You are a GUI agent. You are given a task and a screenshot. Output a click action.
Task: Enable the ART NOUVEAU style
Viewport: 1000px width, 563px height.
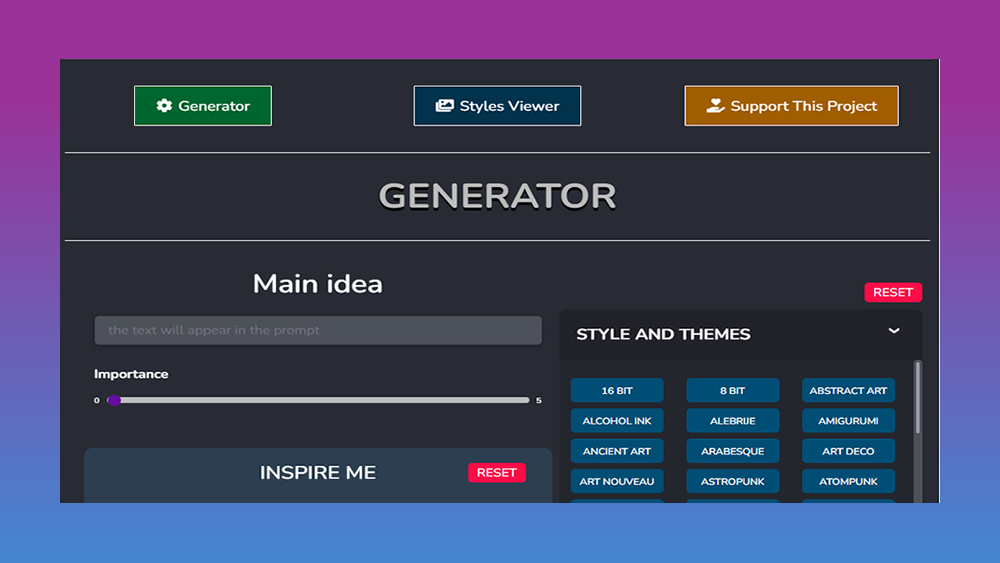(x=617, y=481)
